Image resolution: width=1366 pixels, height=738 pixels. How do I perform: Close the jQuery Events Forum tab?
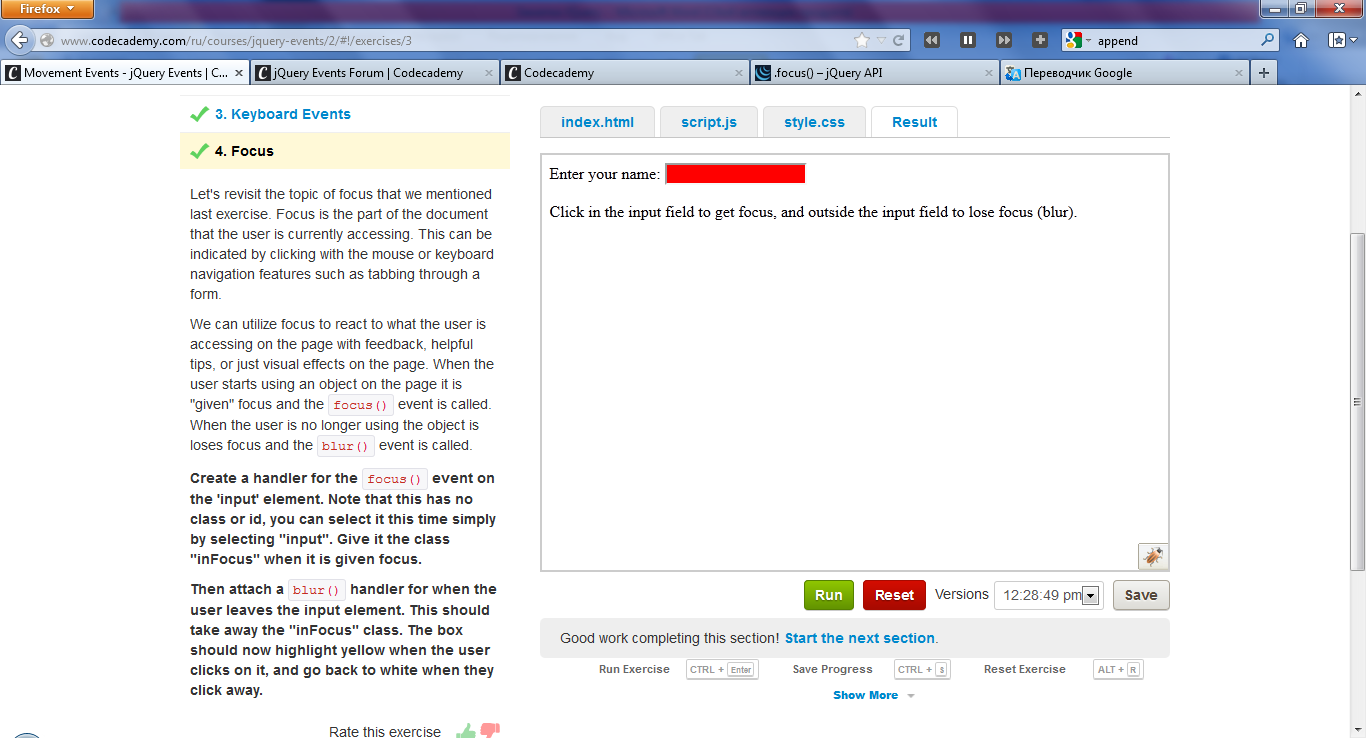coord(488,73)
